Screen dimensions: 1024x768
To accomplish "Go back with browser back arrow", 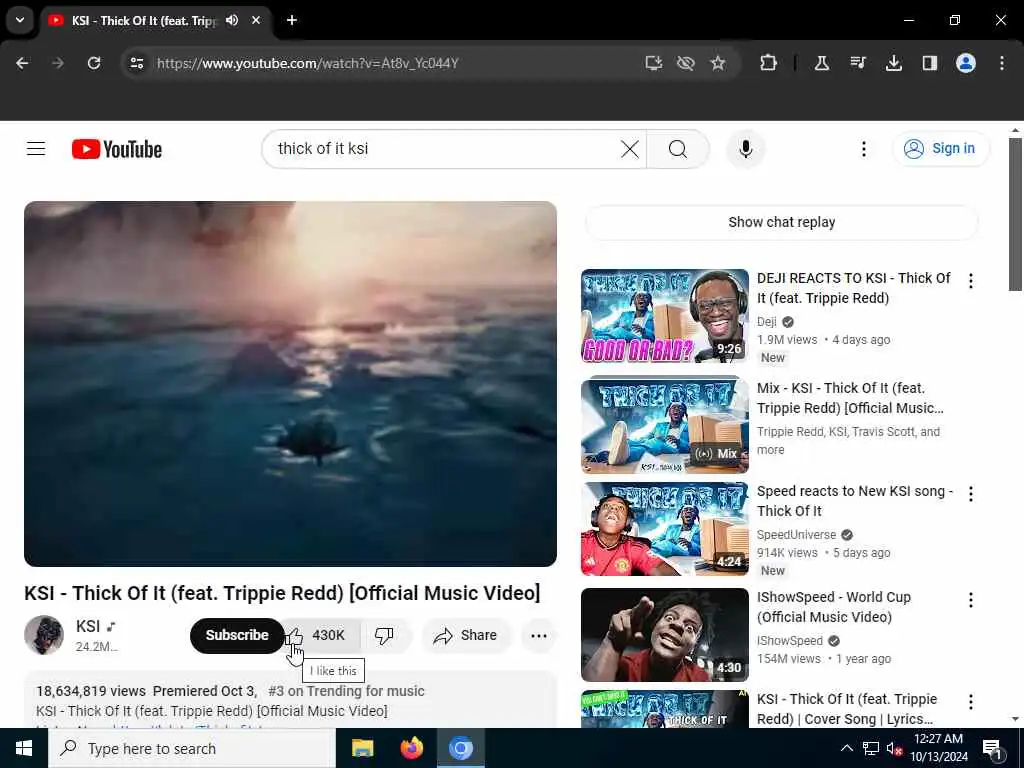I will coord(22,63).
